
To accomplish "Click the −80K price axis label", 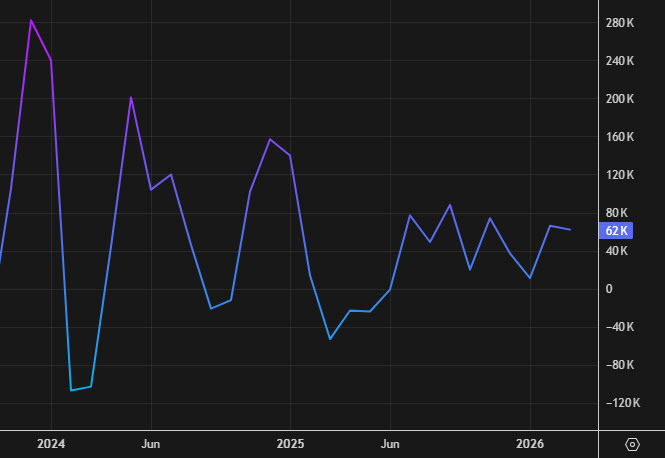I will (x=620, y=365).
